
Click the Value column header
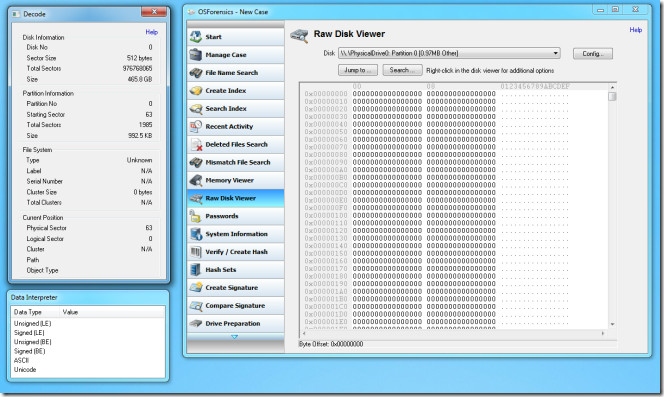pos(112,312)
